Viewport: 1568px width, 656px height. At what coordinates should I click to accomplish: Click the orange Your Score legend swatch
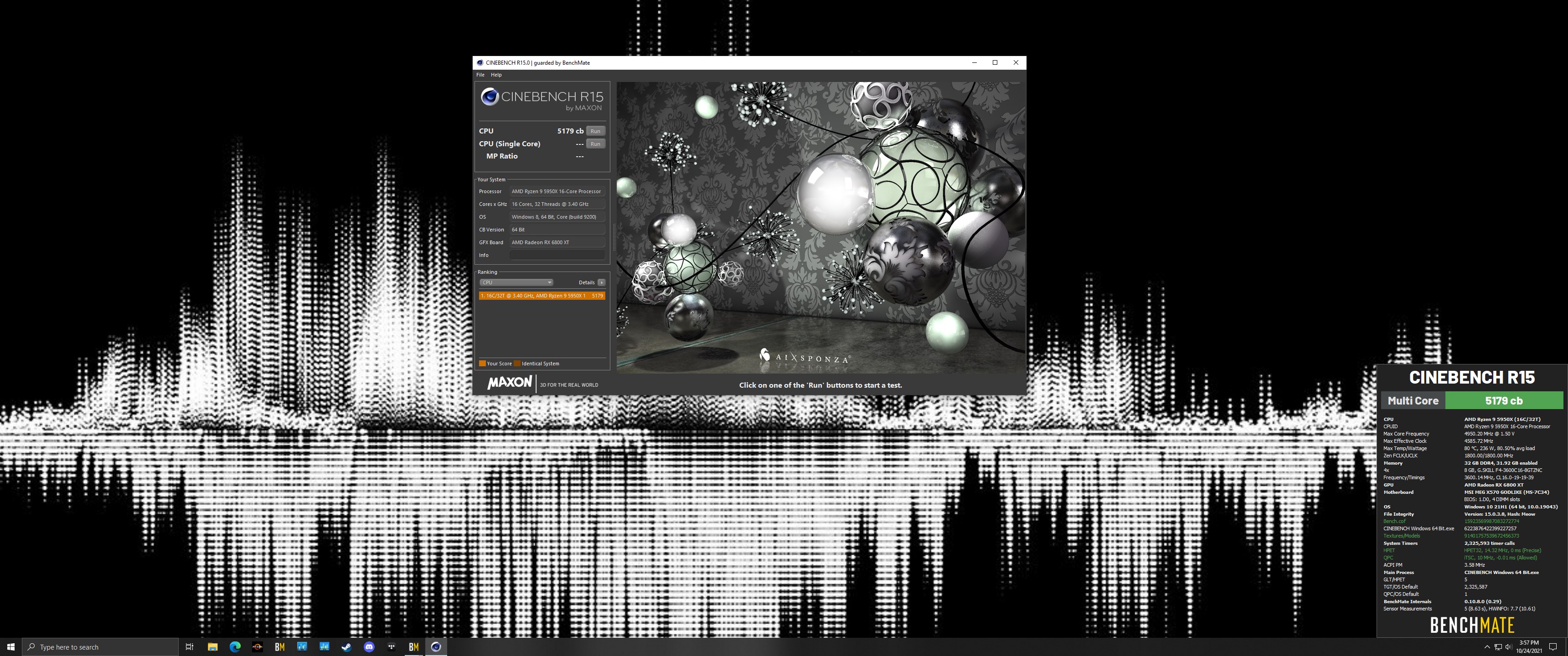(x=482, y=363)
